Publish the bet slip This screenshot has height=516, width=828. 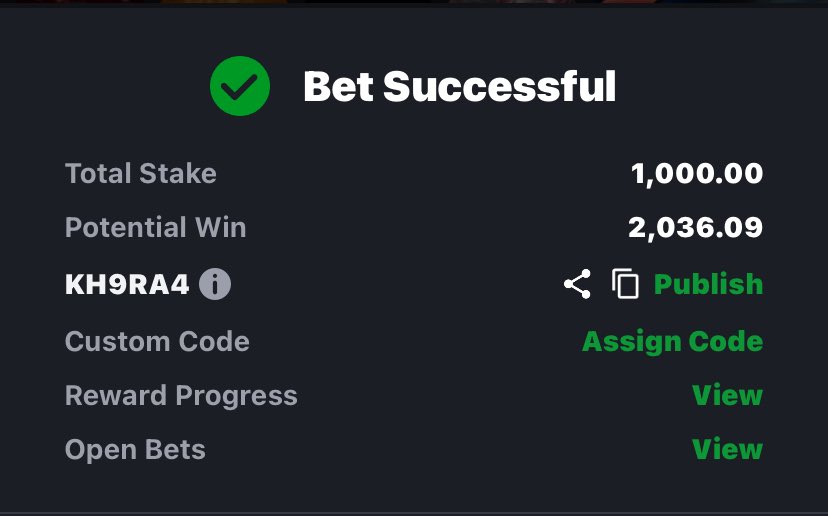[x=708, y=284]
